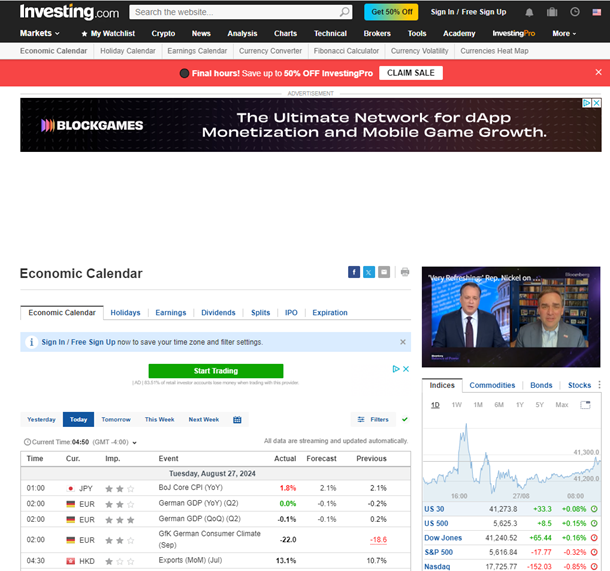This screenshot has height=571, width=610.
Task: Switch to the Holidays tab
Action: pyautogui.click(x=125, y=313)
